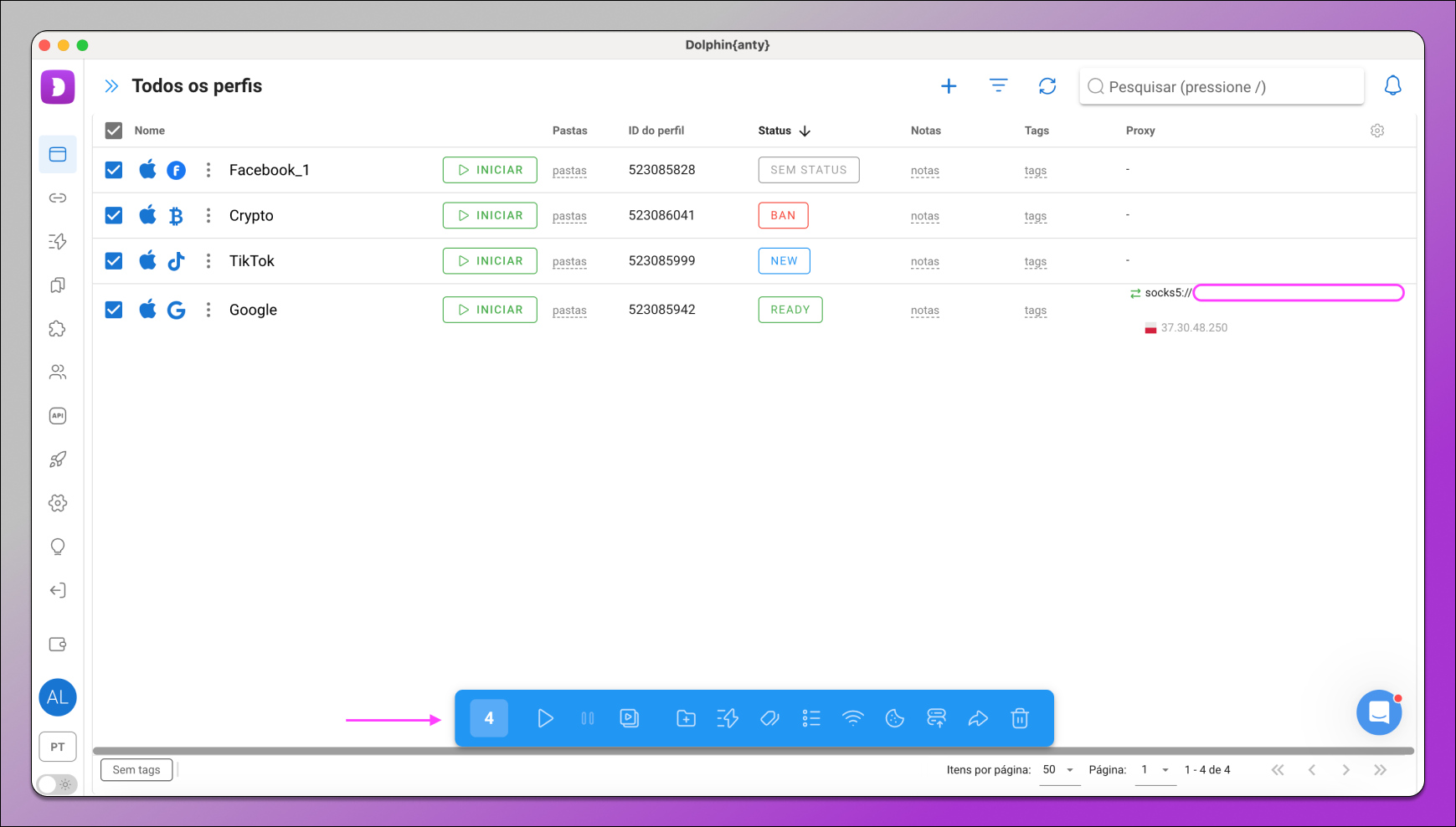The width and height of the screenshot is (1456, 827).
Task: Click notas link in Crypto row
Action: click(x=925, y=216)
